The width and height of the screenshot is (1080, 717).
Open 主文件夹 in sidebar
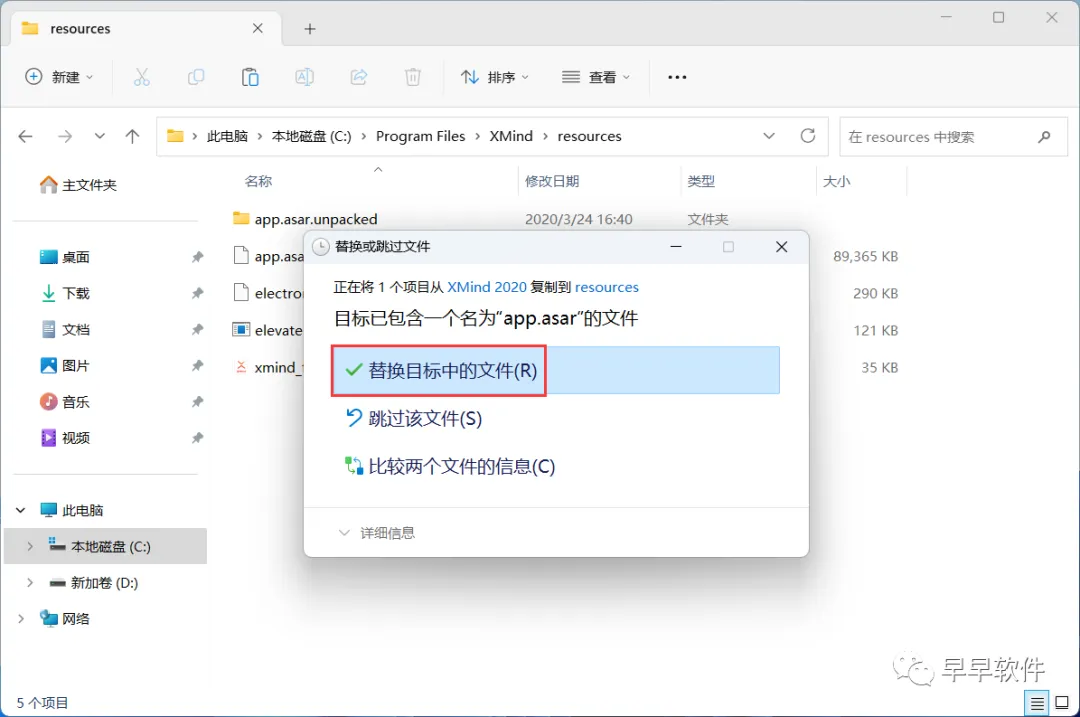78,185
